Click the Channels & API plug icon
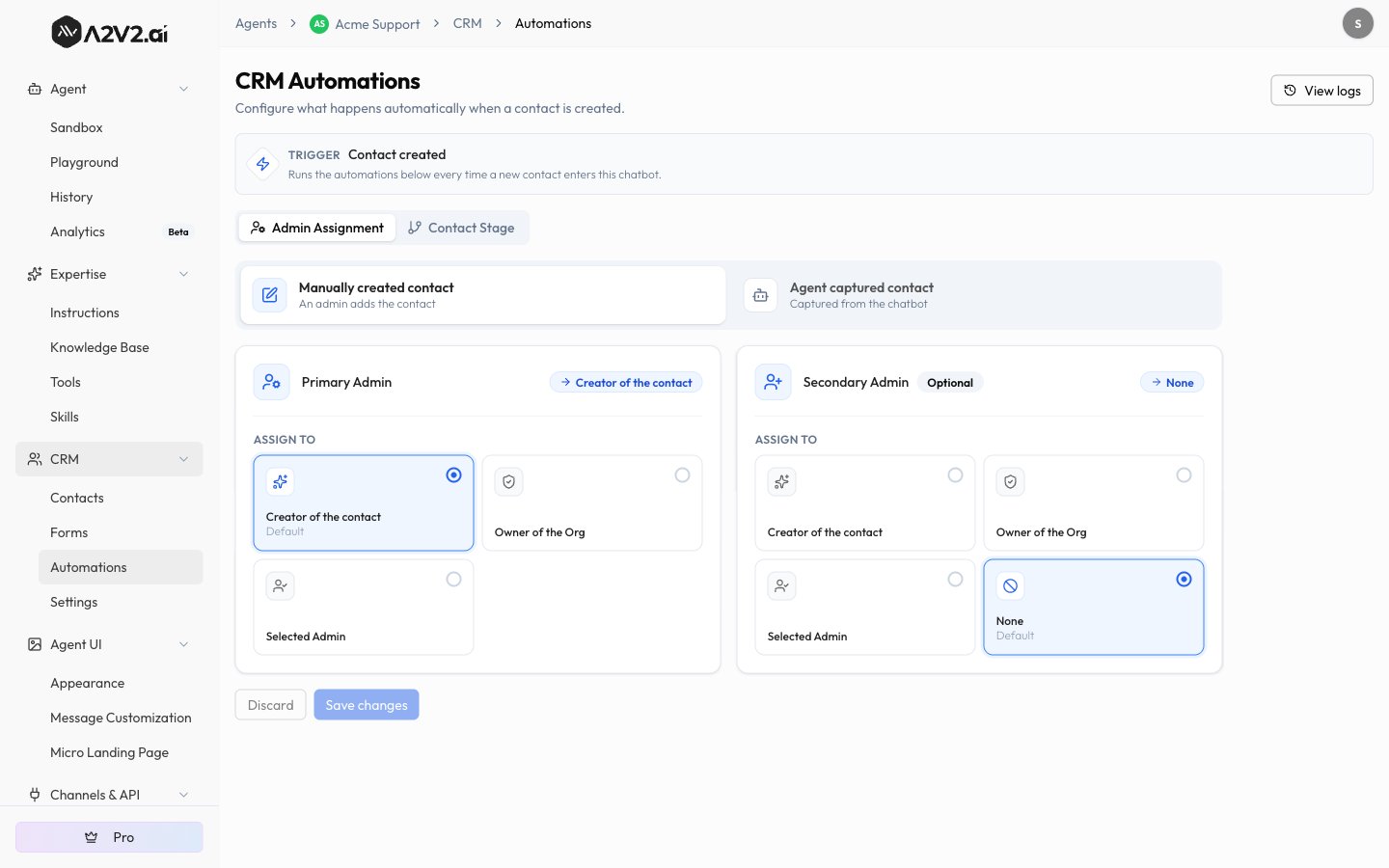The image size is (1389, 868). coord(35,795)
